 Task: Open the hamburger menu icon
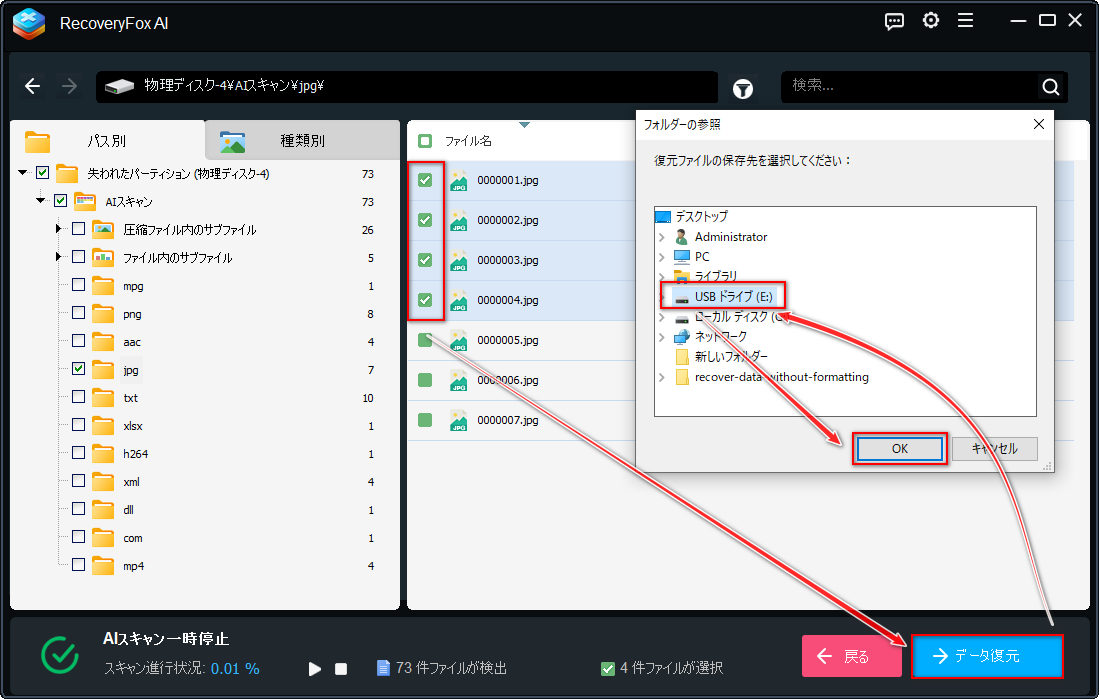(966, 21)
